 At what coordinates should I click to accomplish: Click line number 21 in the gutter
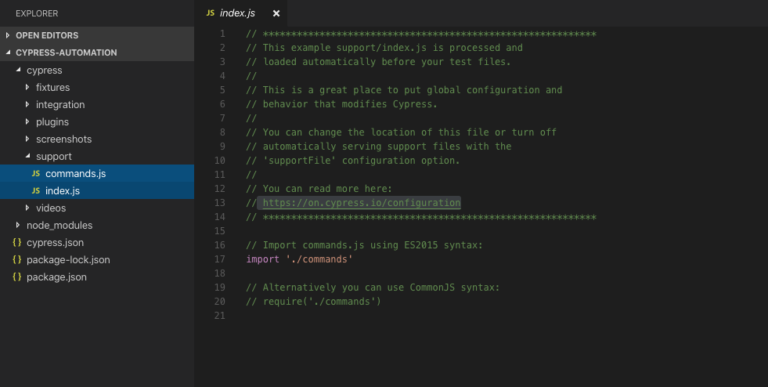pyautogui.click(x=220, y=315)
